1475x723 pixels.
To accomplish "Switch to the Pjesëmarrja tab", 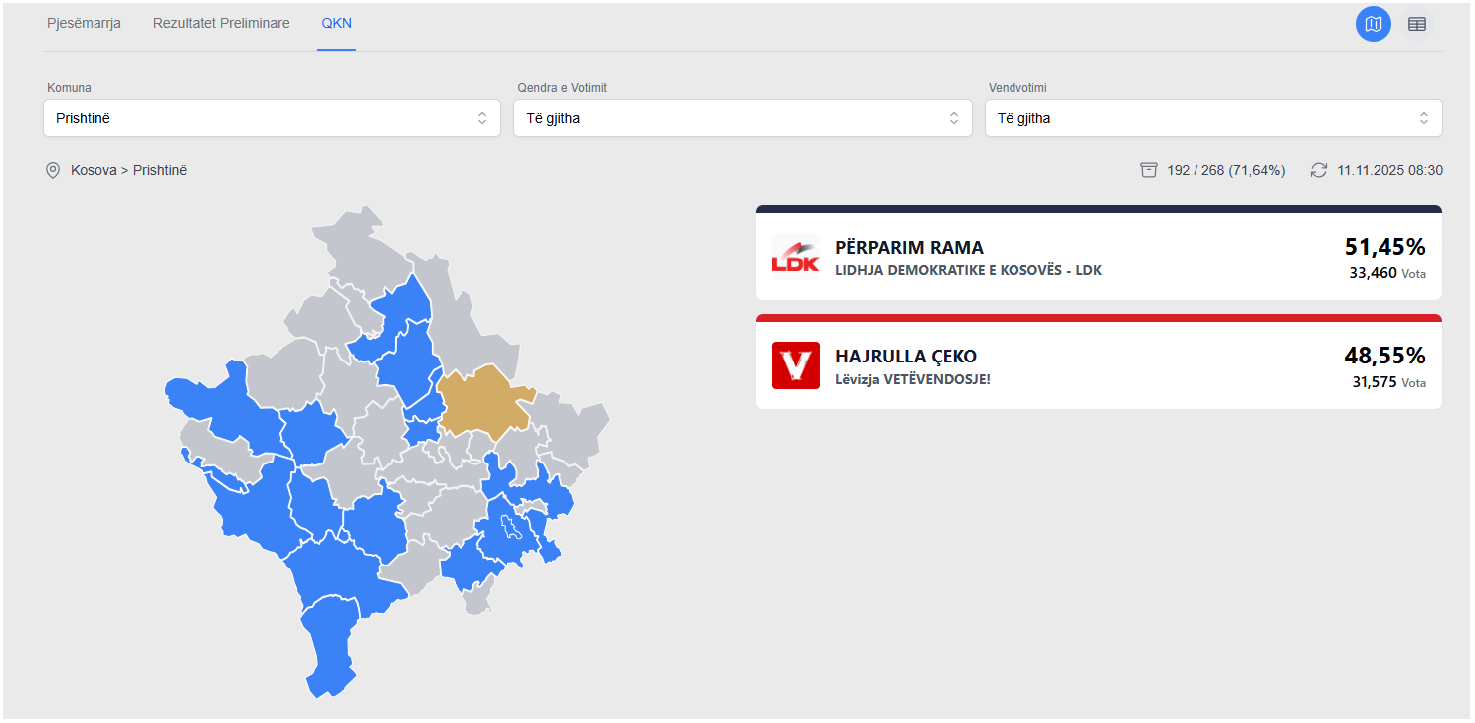I will [84, 23].
